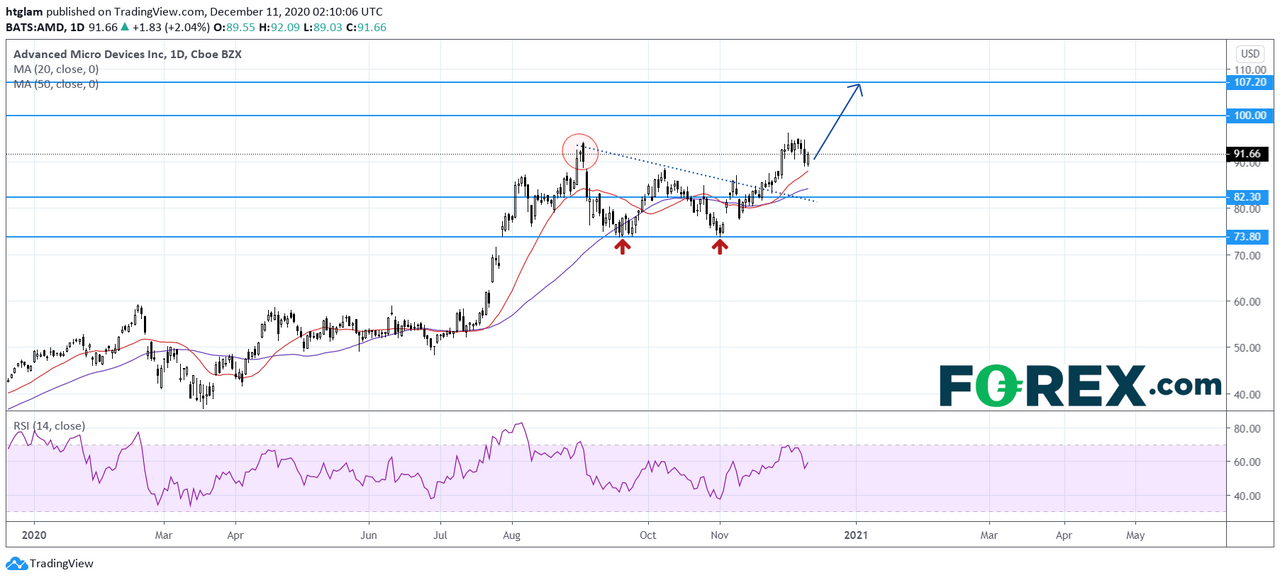
Task: Click the blue projection arrow head
Action: pyautogui.click(x=856, y=89)
